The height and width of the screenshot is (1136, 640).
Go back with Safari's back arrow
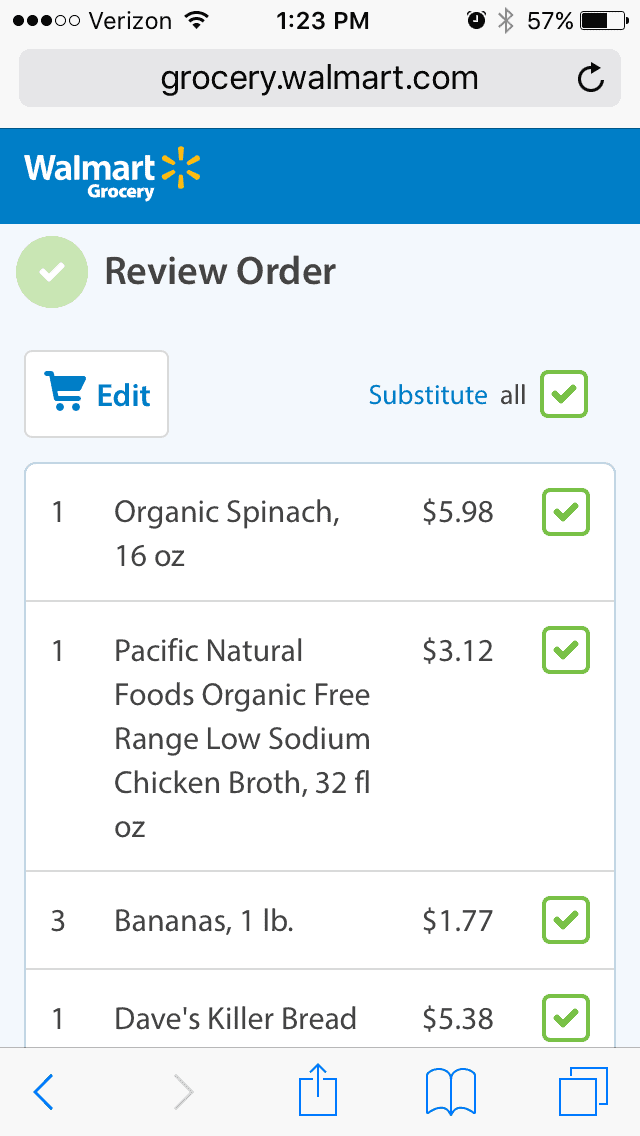43,1092
